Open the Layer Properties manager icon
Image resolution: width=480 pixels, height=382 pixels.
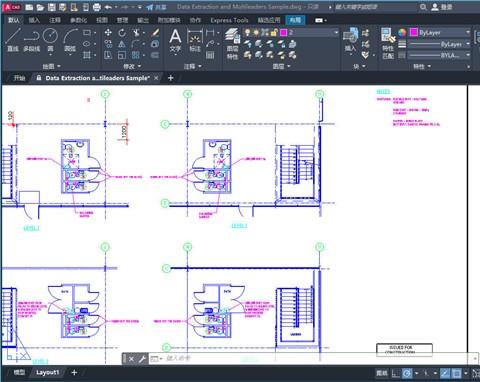pyautogui.click(x=232, y=39)
